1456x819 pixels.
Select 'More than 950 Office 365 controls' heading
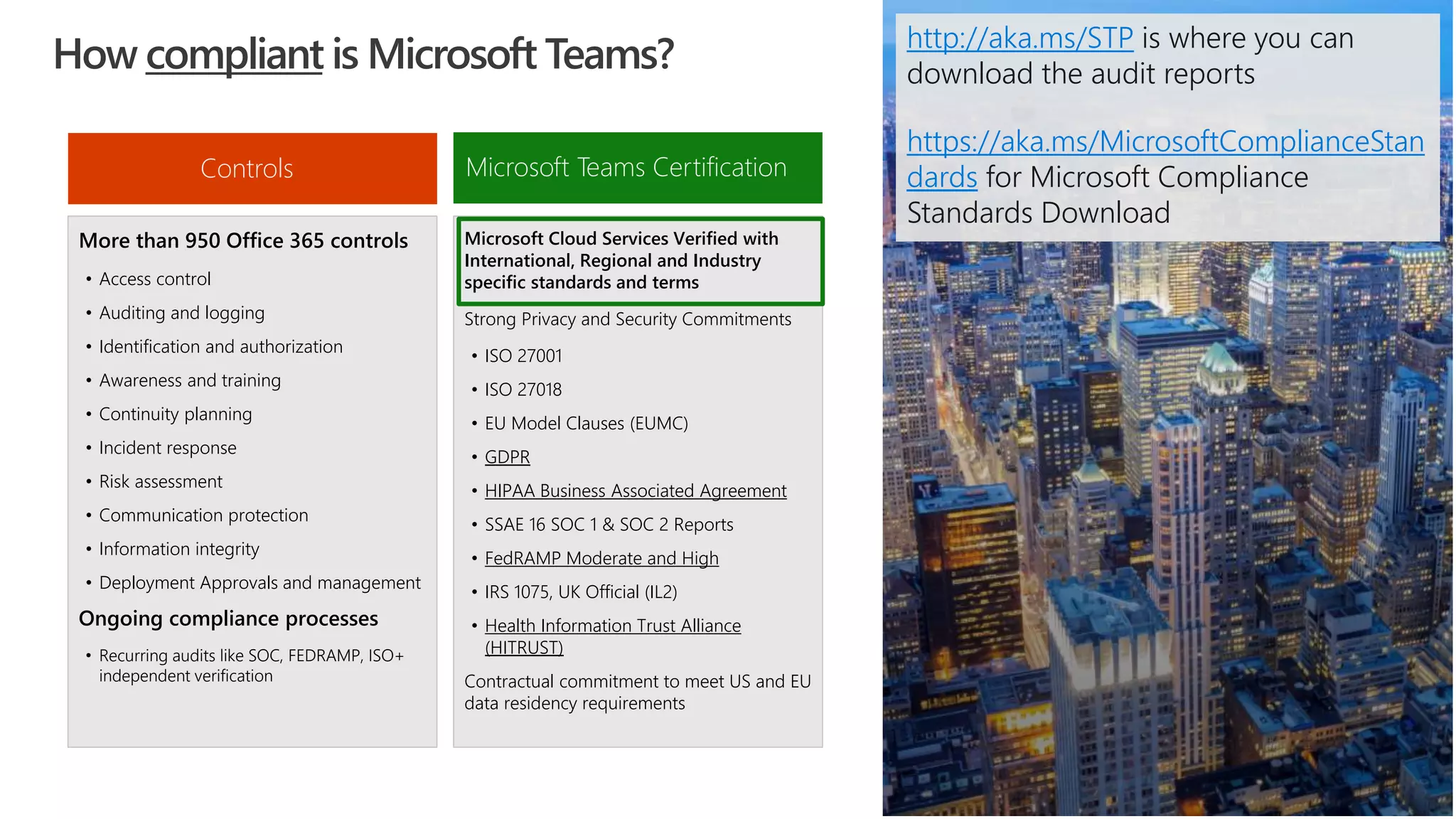click(x=244, y=241)
